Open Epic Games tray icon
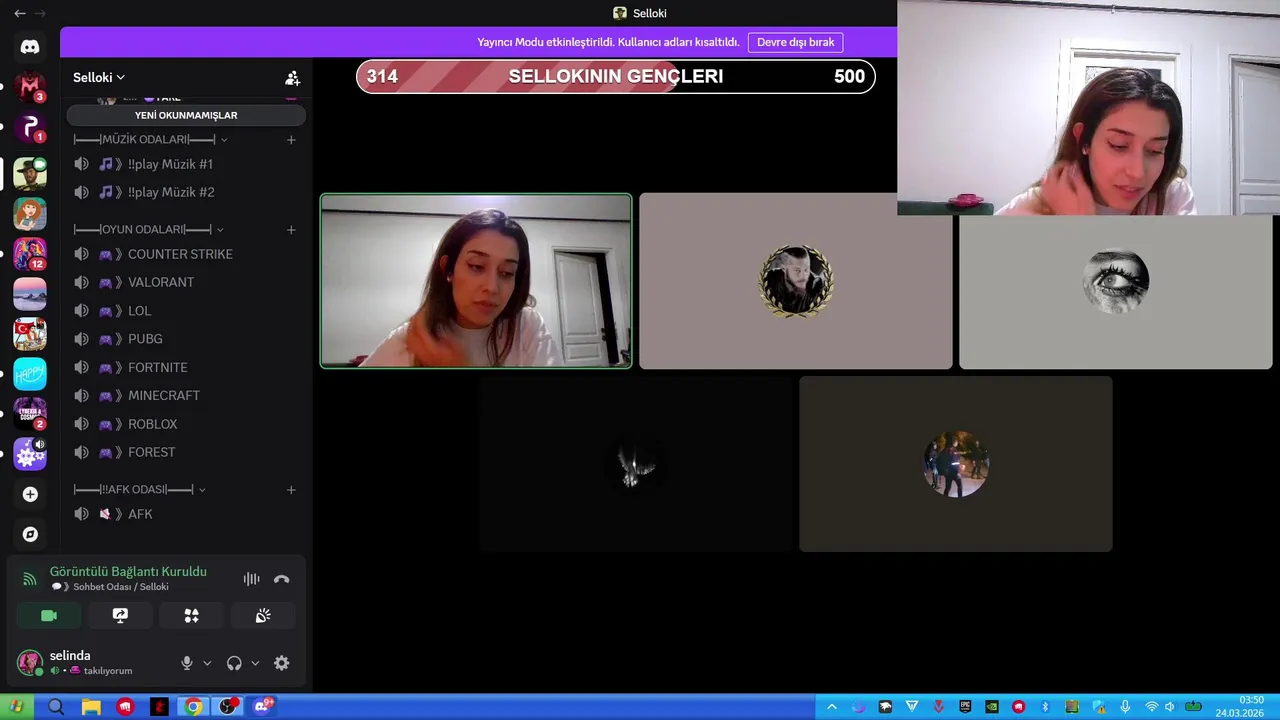 tap(965, 707)
